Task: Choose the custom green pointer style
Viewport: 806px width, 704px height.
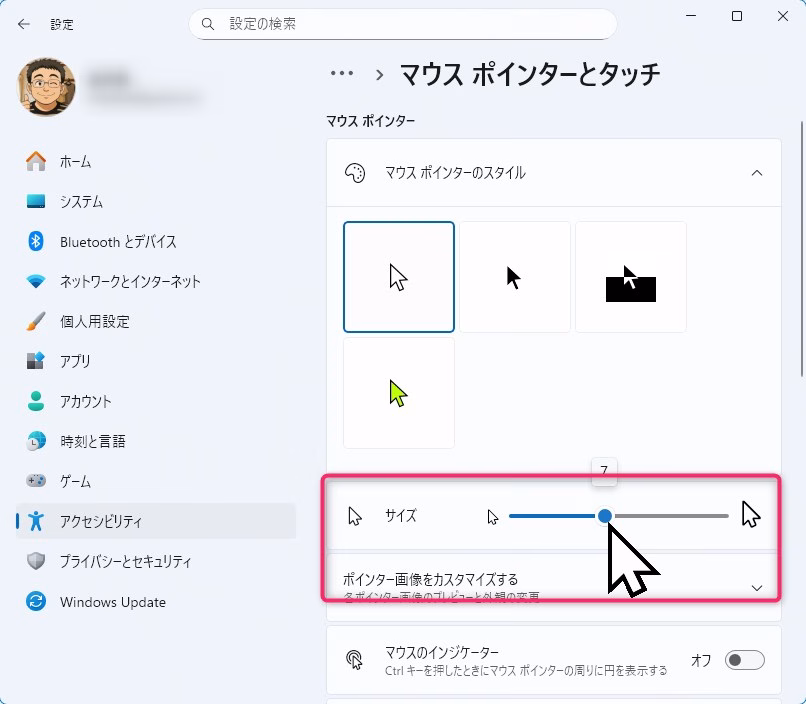Action: [x=399, y=393]
